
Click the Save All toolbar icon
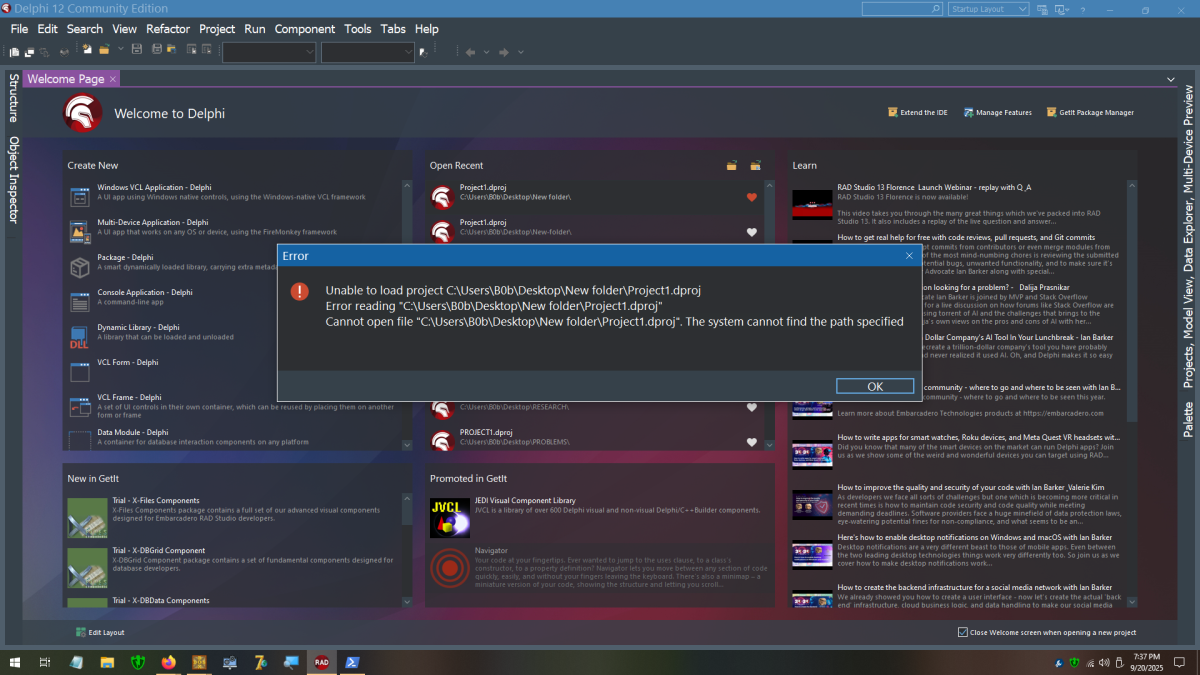click(x=155, y=50)
